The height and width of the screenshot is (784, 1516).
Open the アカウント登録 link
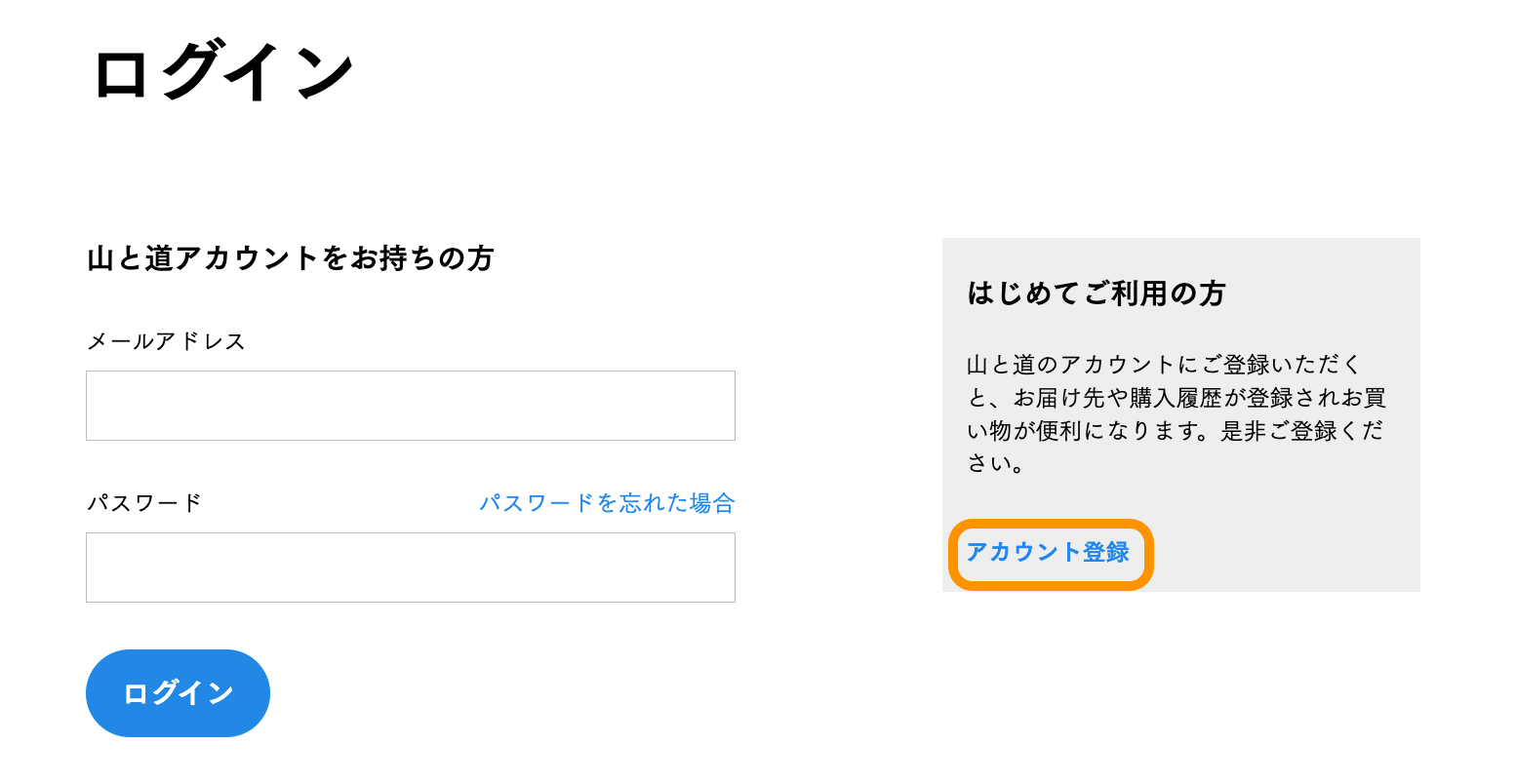[1048, 553]
